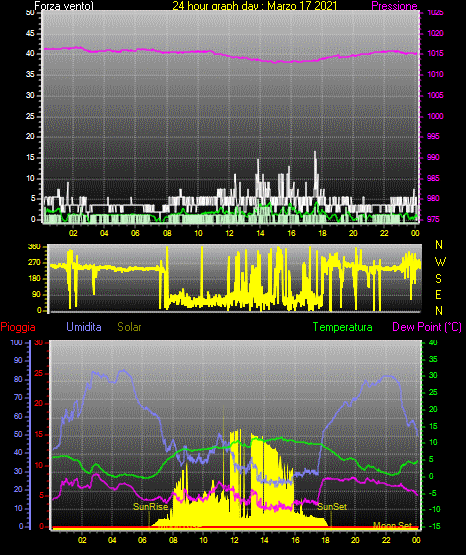466x555 pixels.
Task: Click the Pressione legend label
Action: coord(394,6)
